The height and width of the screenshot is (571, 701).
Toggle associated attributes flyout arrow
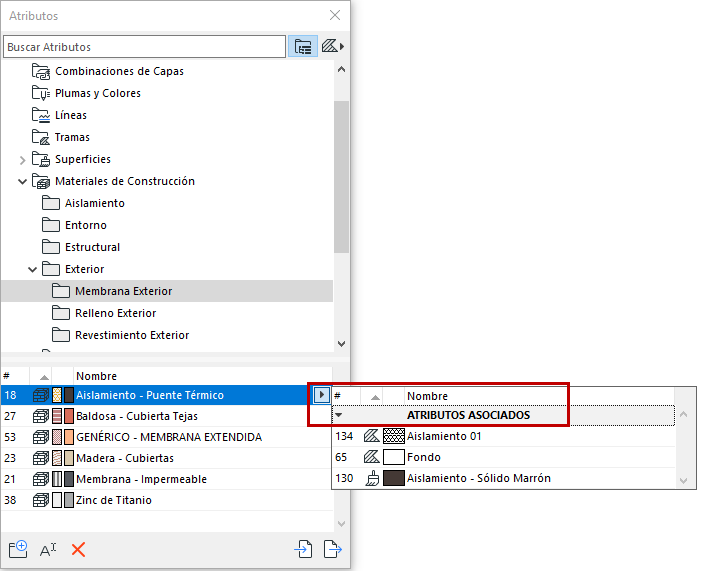click(x=321, y=395)
